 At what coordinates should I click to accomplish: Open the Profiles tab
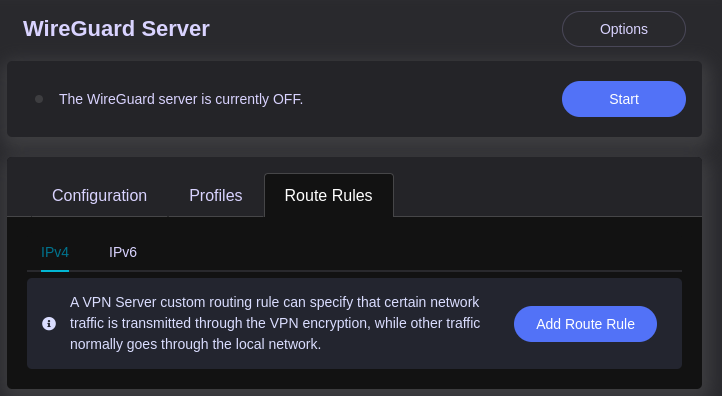[x=215, y=195]
